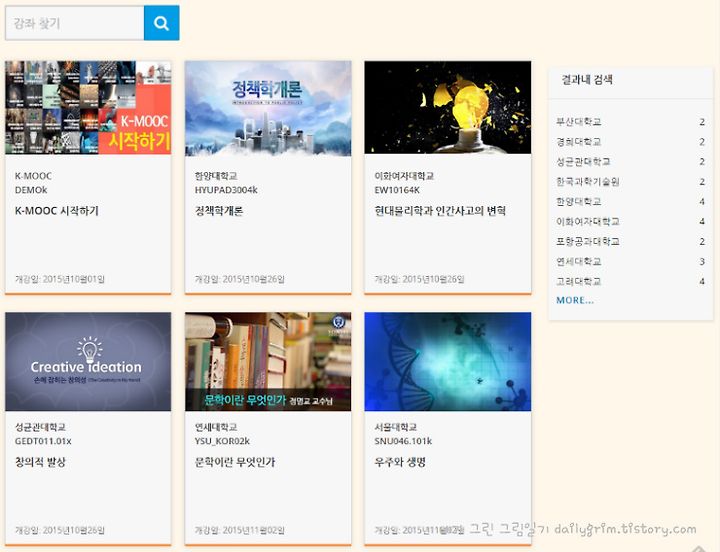Focus the 강좌 찾기 search field
The height and width of the screenshot is (552, 720).
click(x=74, y=23)
